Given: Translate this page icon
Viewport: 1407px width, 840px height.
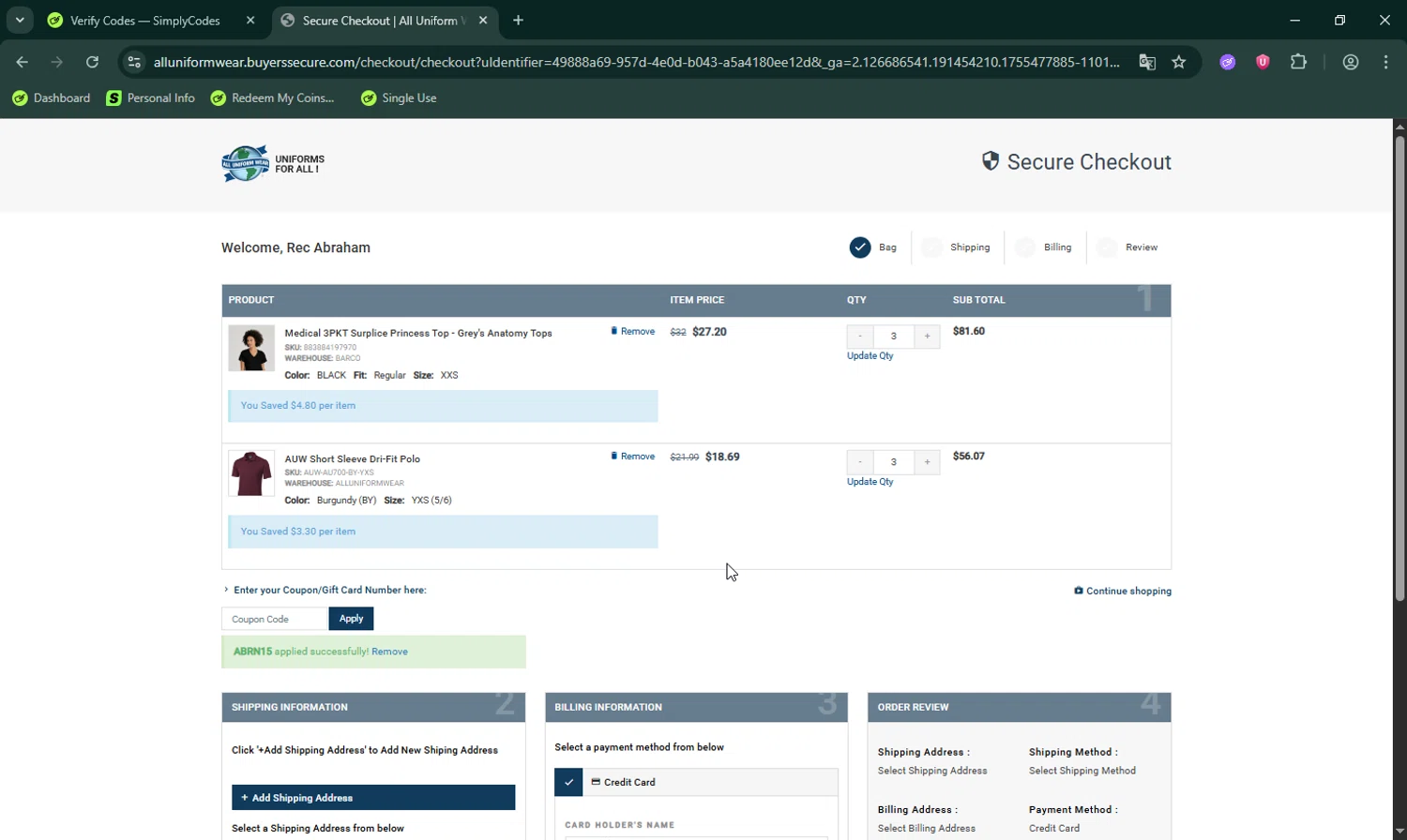Looking at the screenshot, I should [x=1147, y=62].
